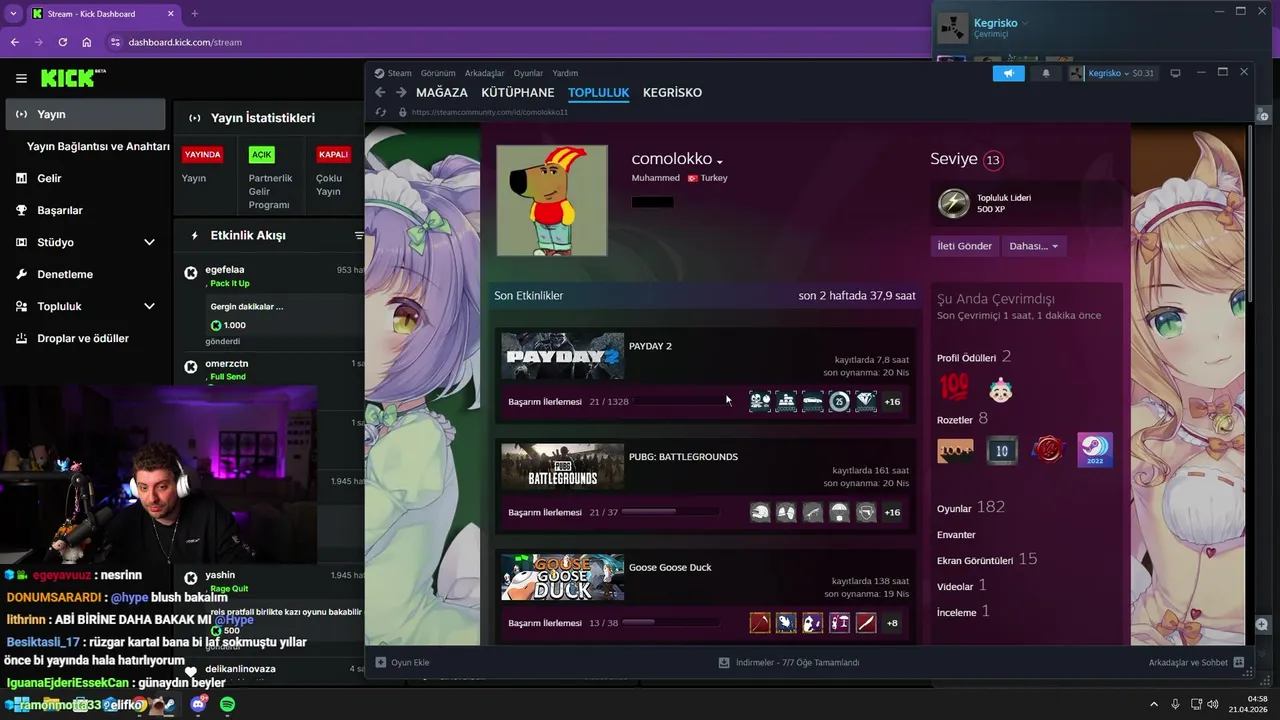Open the PAYDAY 2 game thumbnail
The width and height of the screenshot is (1280, 720).
562,356
